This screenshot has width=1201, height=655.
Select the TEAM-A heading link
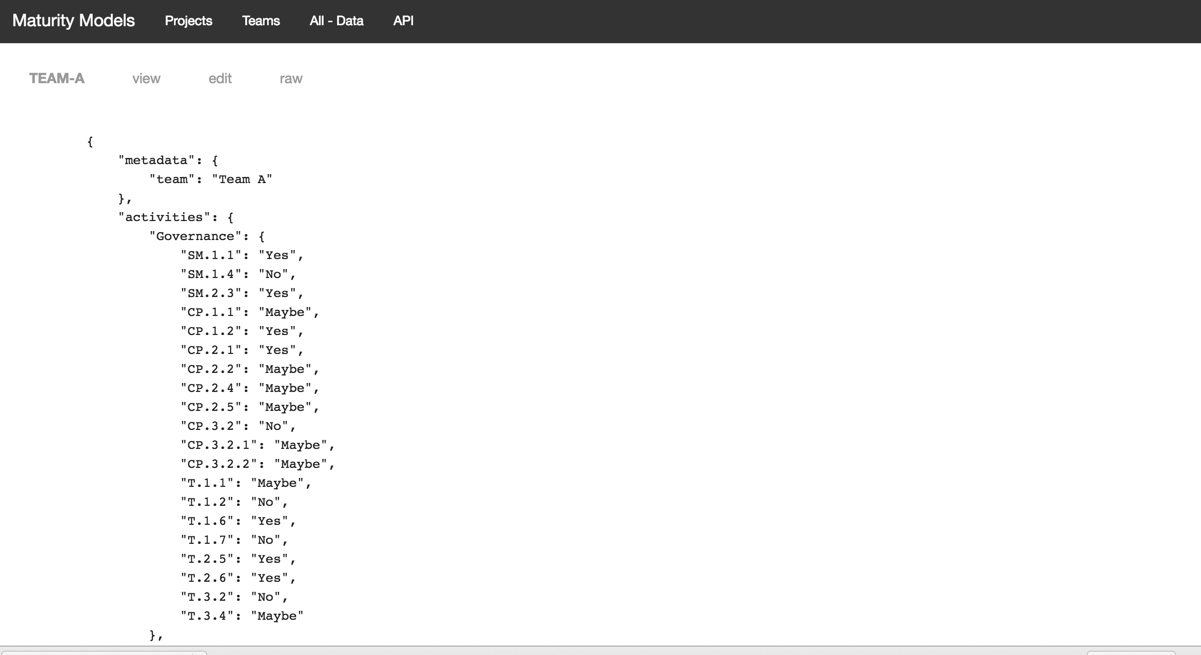(57, 79)
